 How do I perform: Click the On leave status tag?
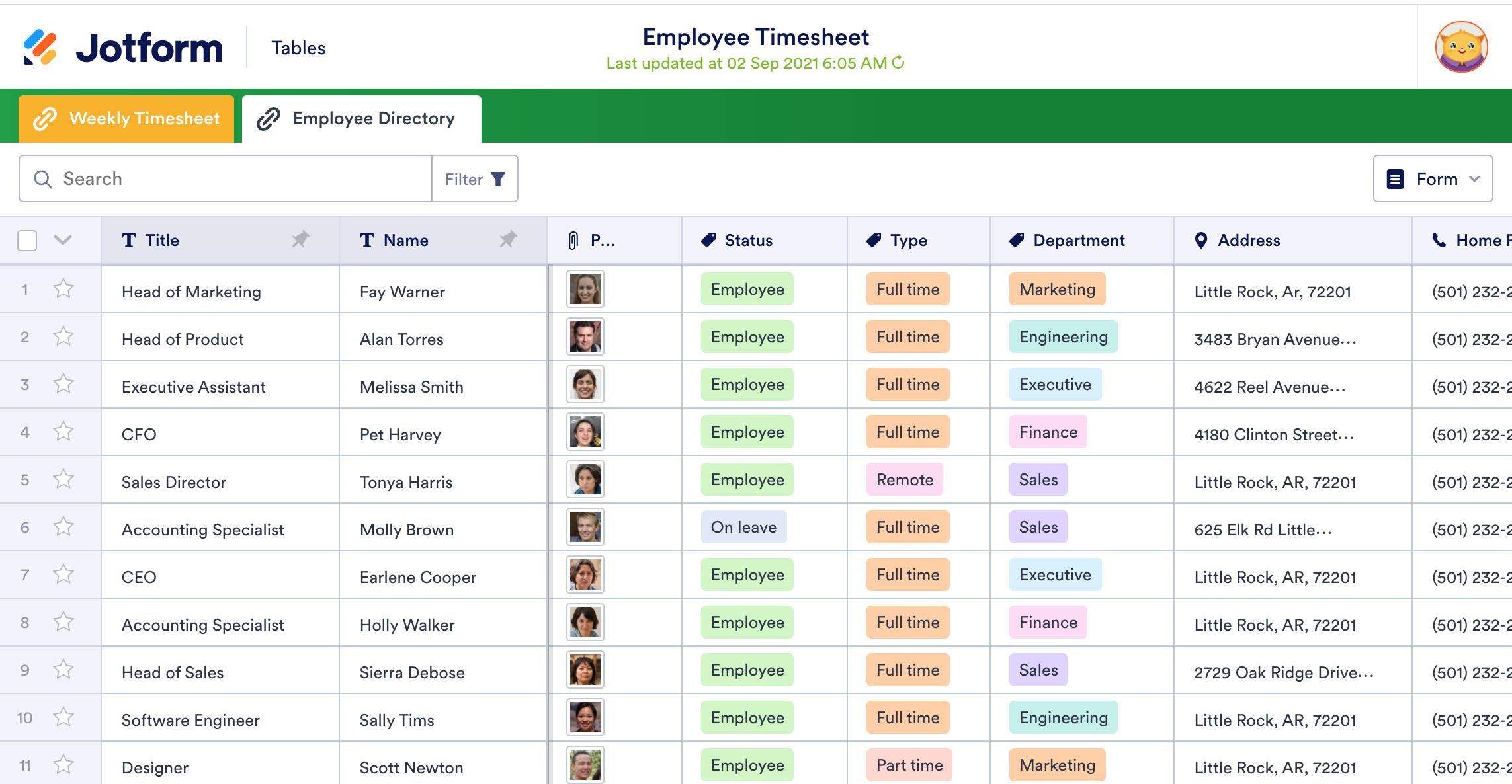743,527
